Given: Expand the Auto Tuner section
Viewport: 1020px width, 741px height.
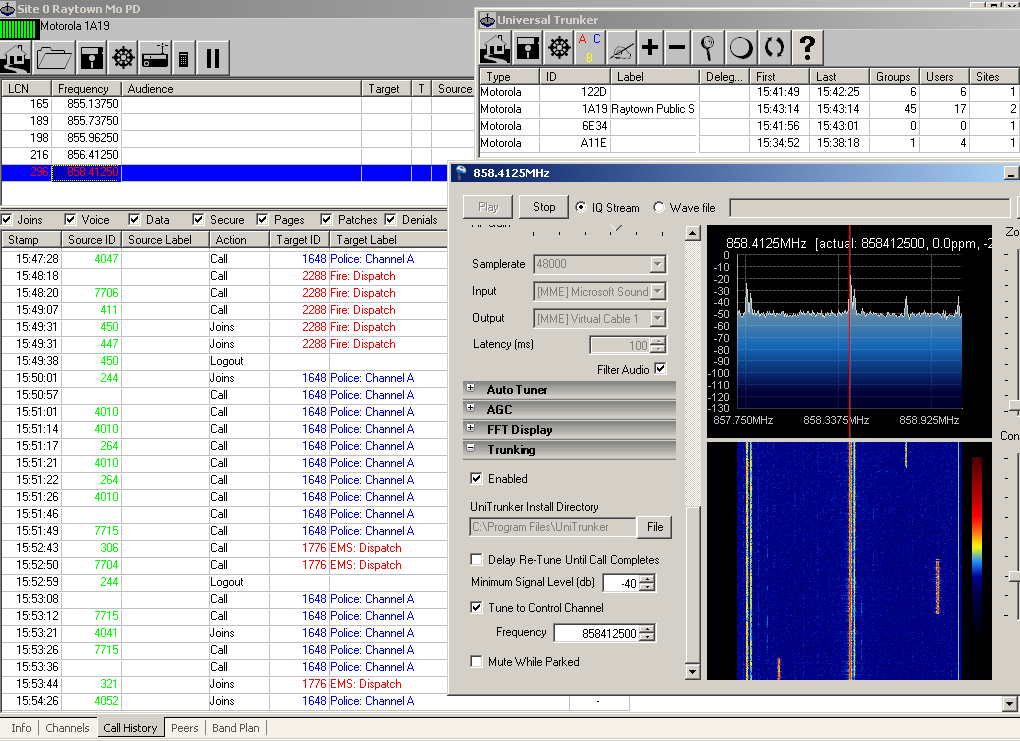Looking at the screenshot, I should pos(470,388).
